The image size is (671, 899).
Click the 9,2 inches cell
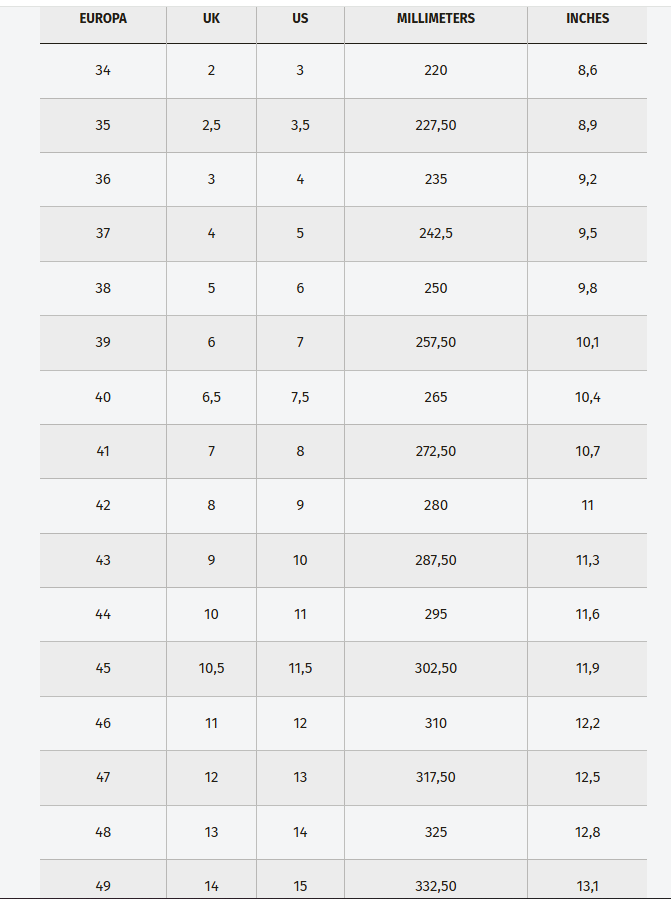click(x=587, y=180)
